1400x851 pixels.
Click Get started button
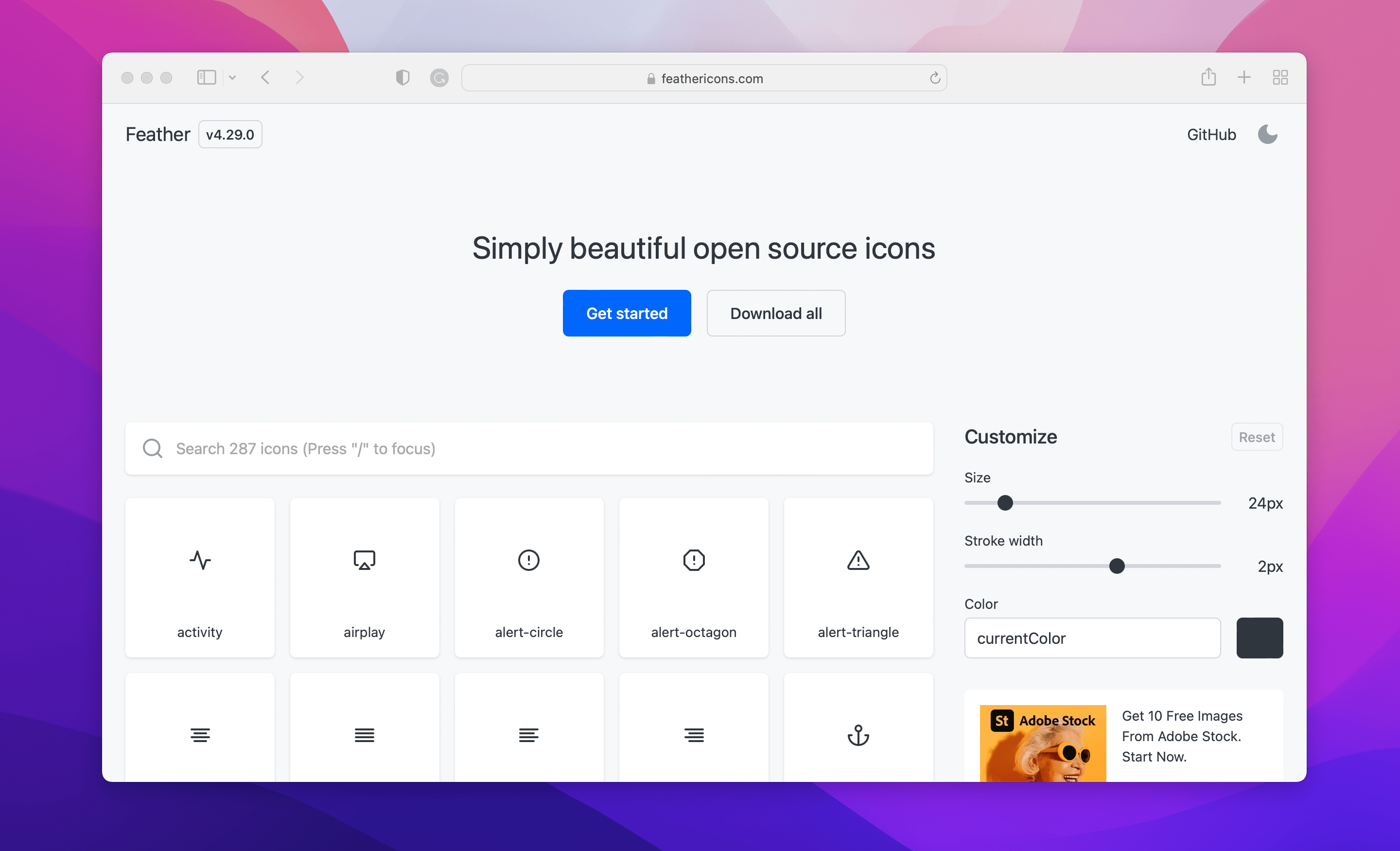[x=627, y=313]
